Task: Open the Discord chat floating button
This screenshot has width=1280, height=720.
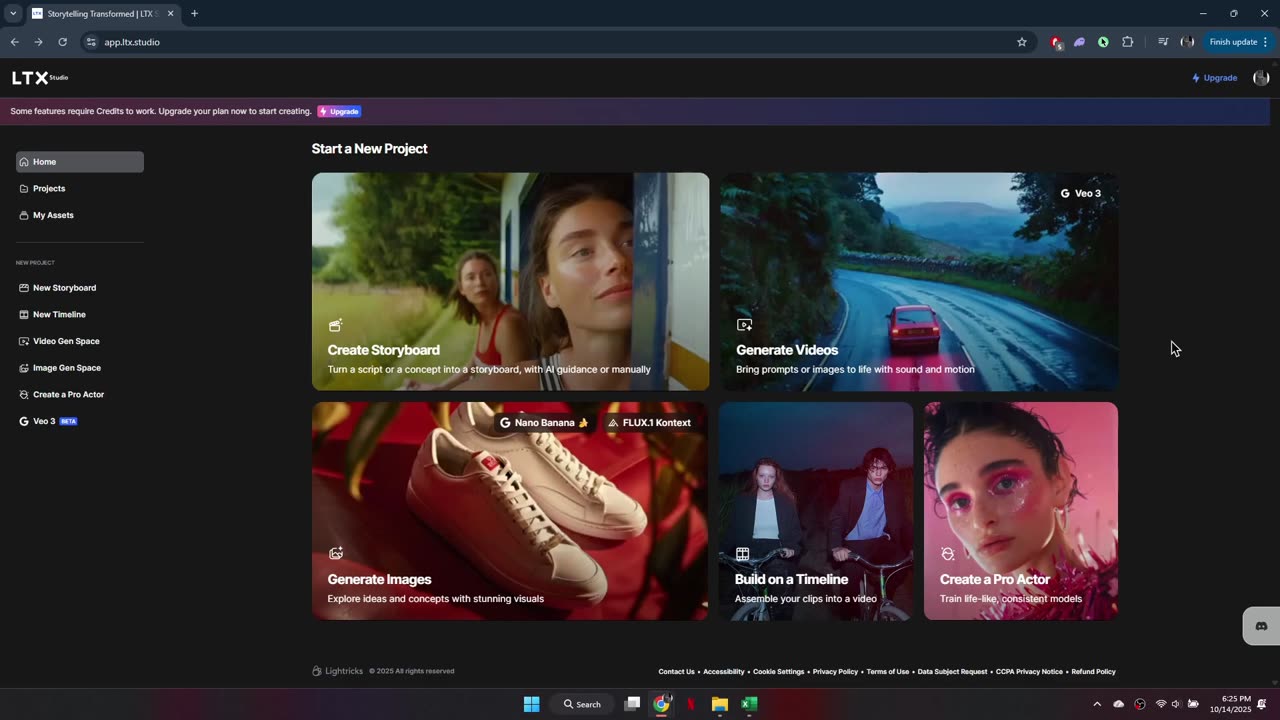Action: point(1261,626)
